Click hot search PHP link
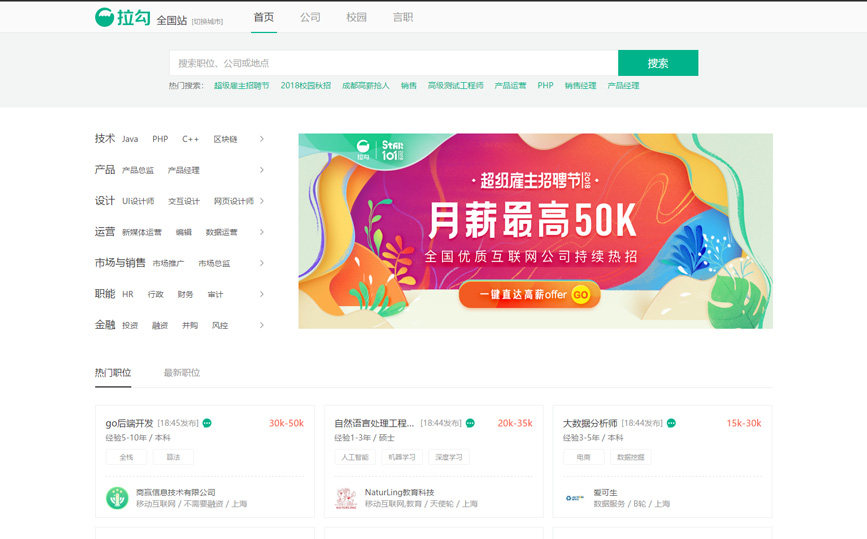 (x=545, y=86)
